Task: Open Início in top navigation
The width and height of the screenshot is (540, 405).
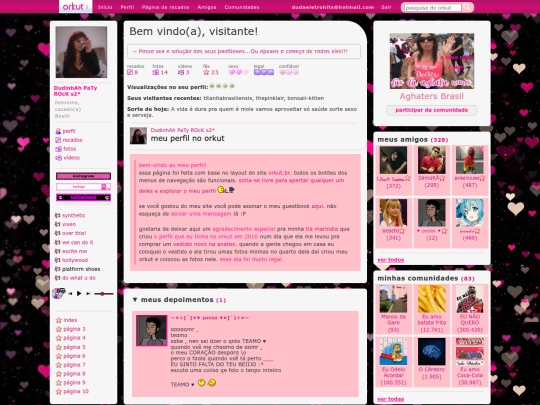Action: (x=105, y=7)
